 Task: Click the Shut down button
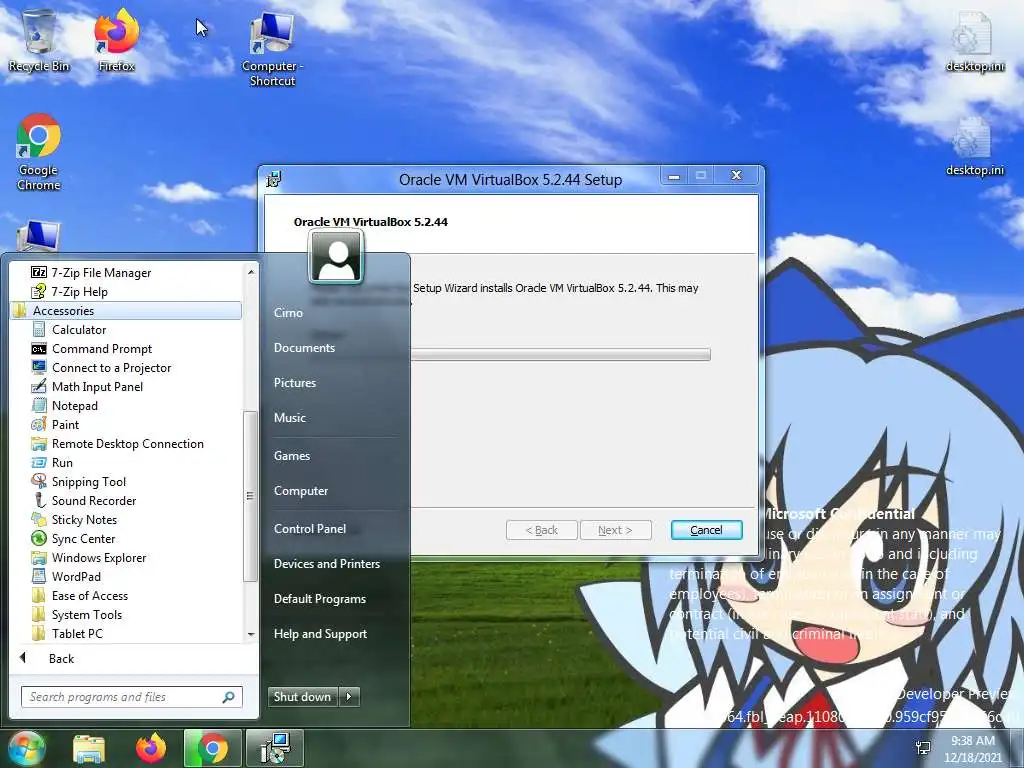pyautogui.click(x=303, y=697)
